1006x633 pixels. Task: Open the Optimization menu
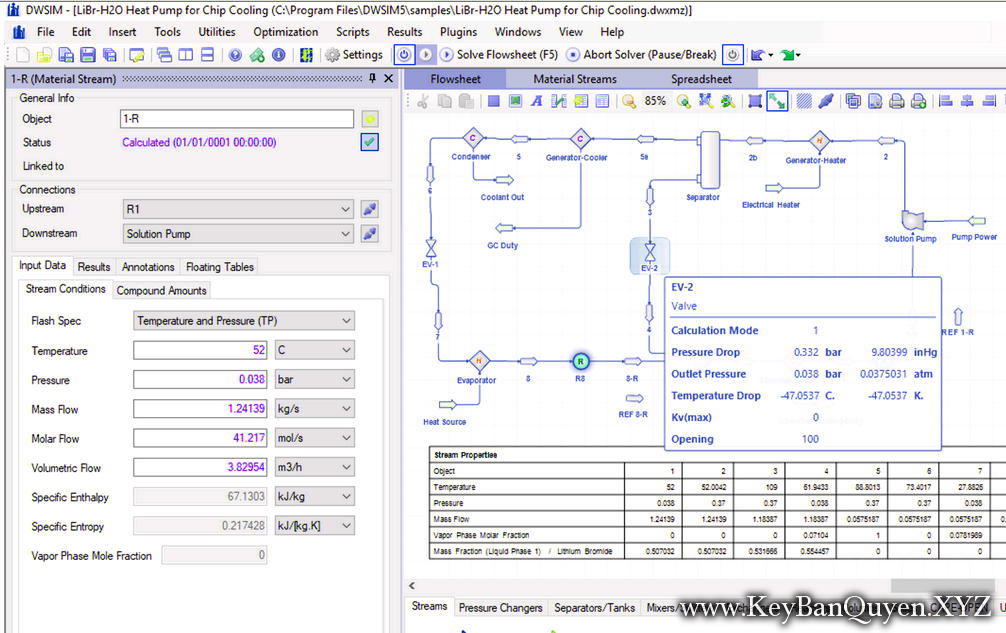tap(285, 31)
